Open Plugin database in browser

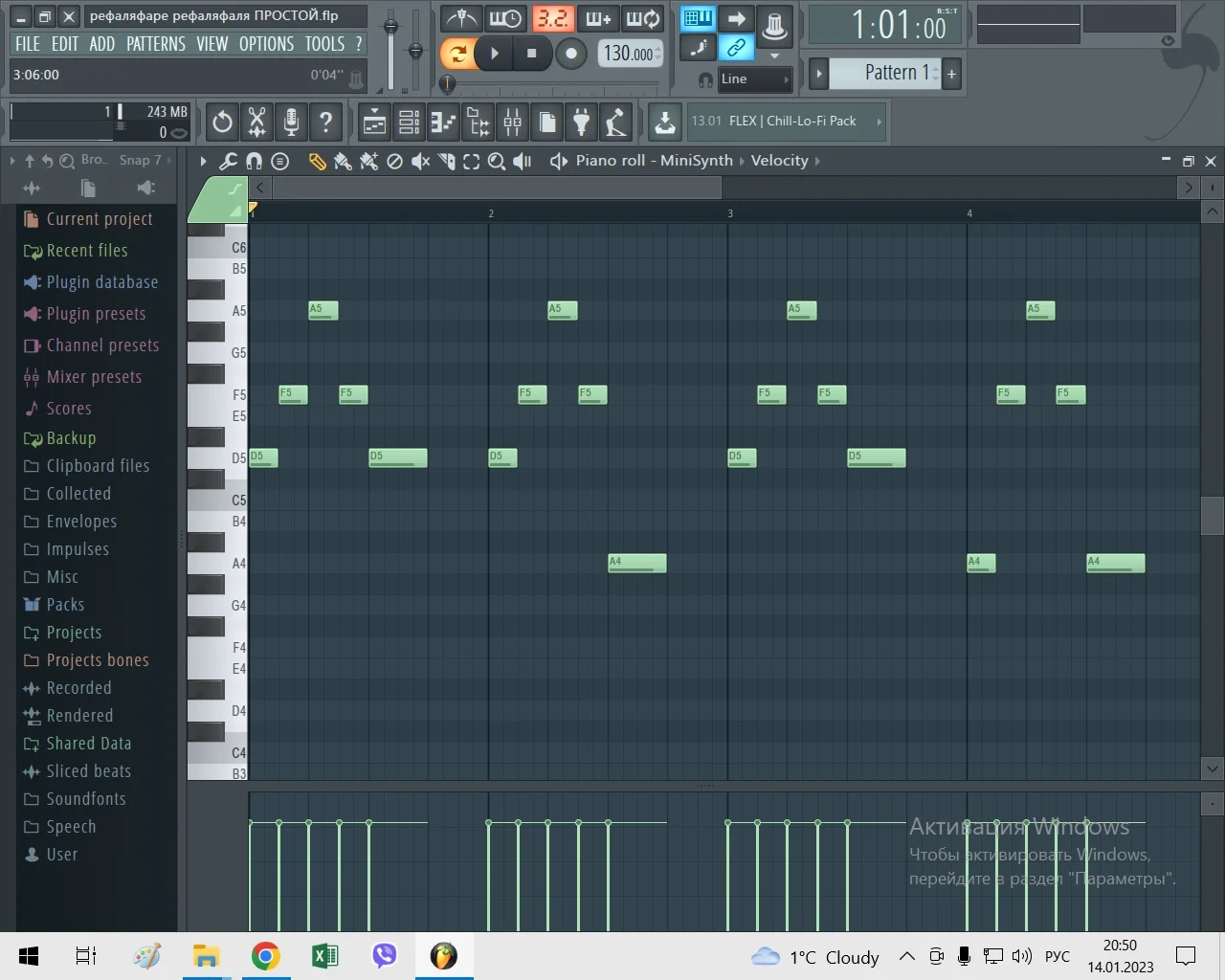[x=101, y=282]
